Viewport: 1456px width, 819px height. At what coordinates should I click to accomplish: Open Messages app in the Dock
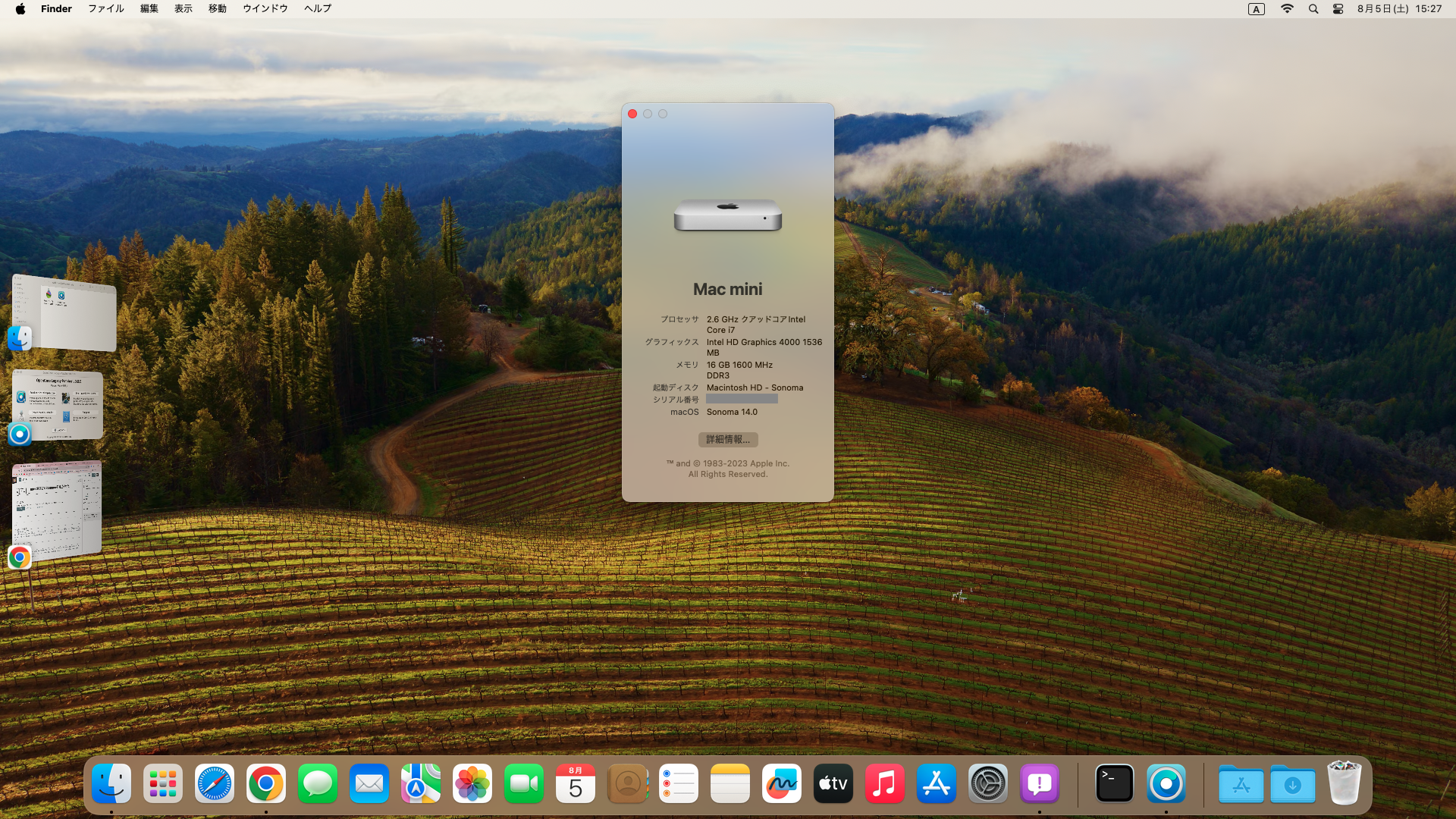pyautogui.click(x=318, y=783)
